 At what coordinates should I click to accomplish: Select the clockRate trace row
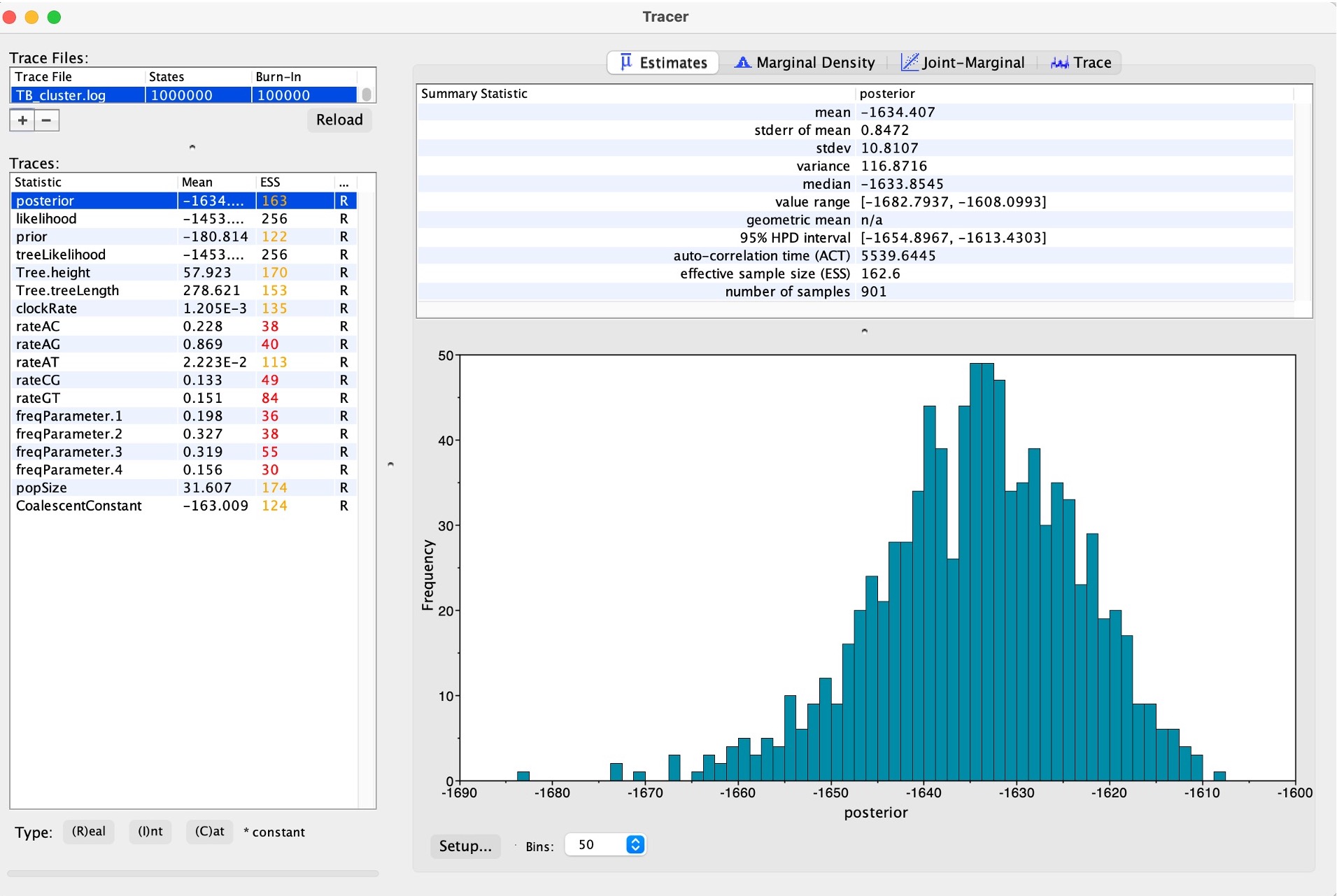pyautogui.click(x=46, y=308)
